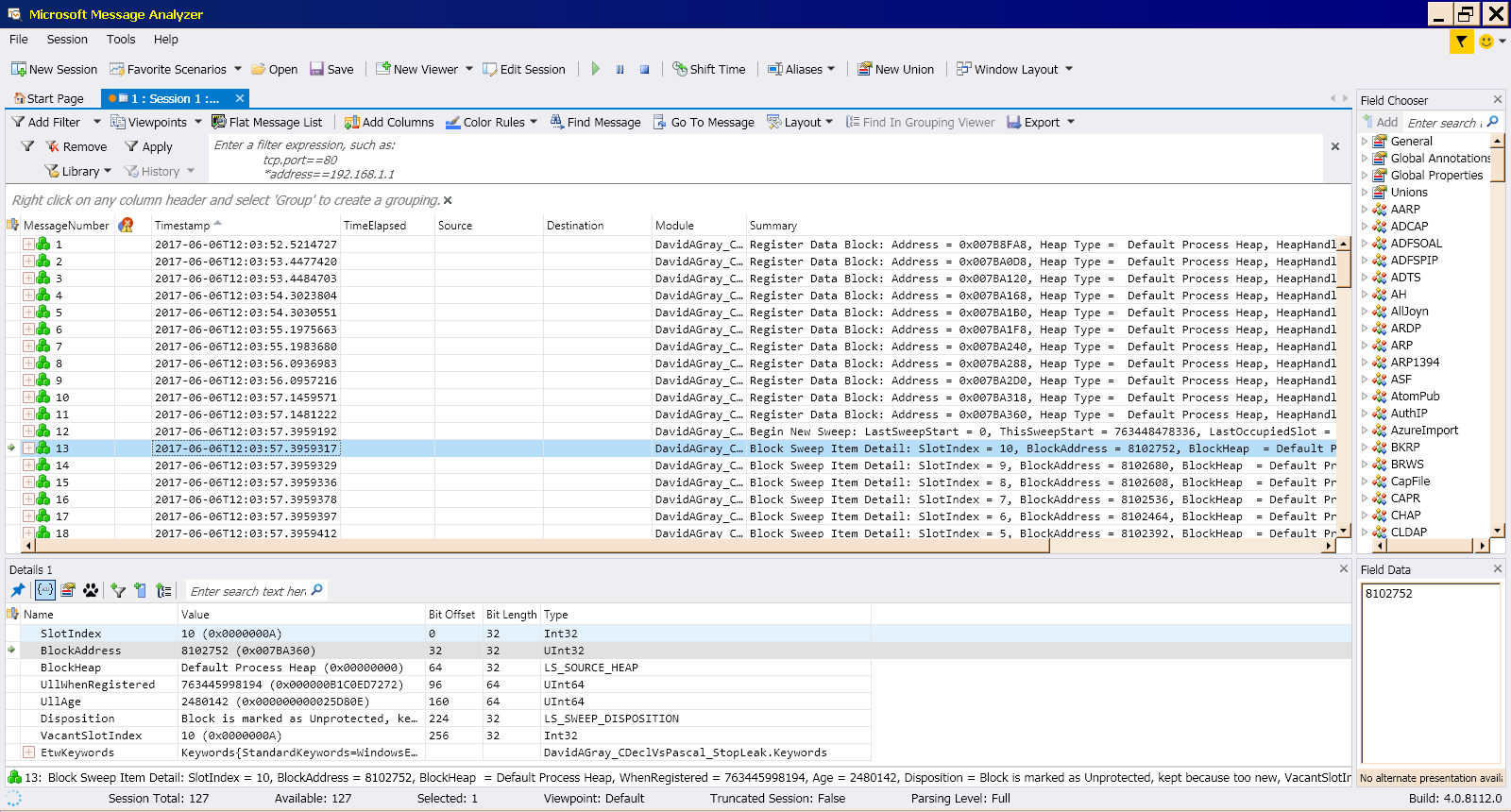Open the Session menu
The height and width of the screenshot is (812, 1511).
[67, 40]
